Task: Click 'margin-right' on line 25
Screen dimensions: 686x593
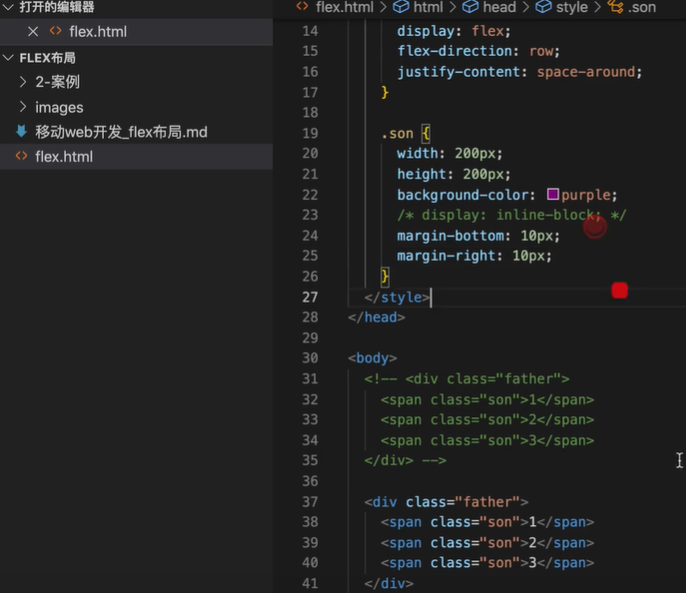Action: point(446,256)
